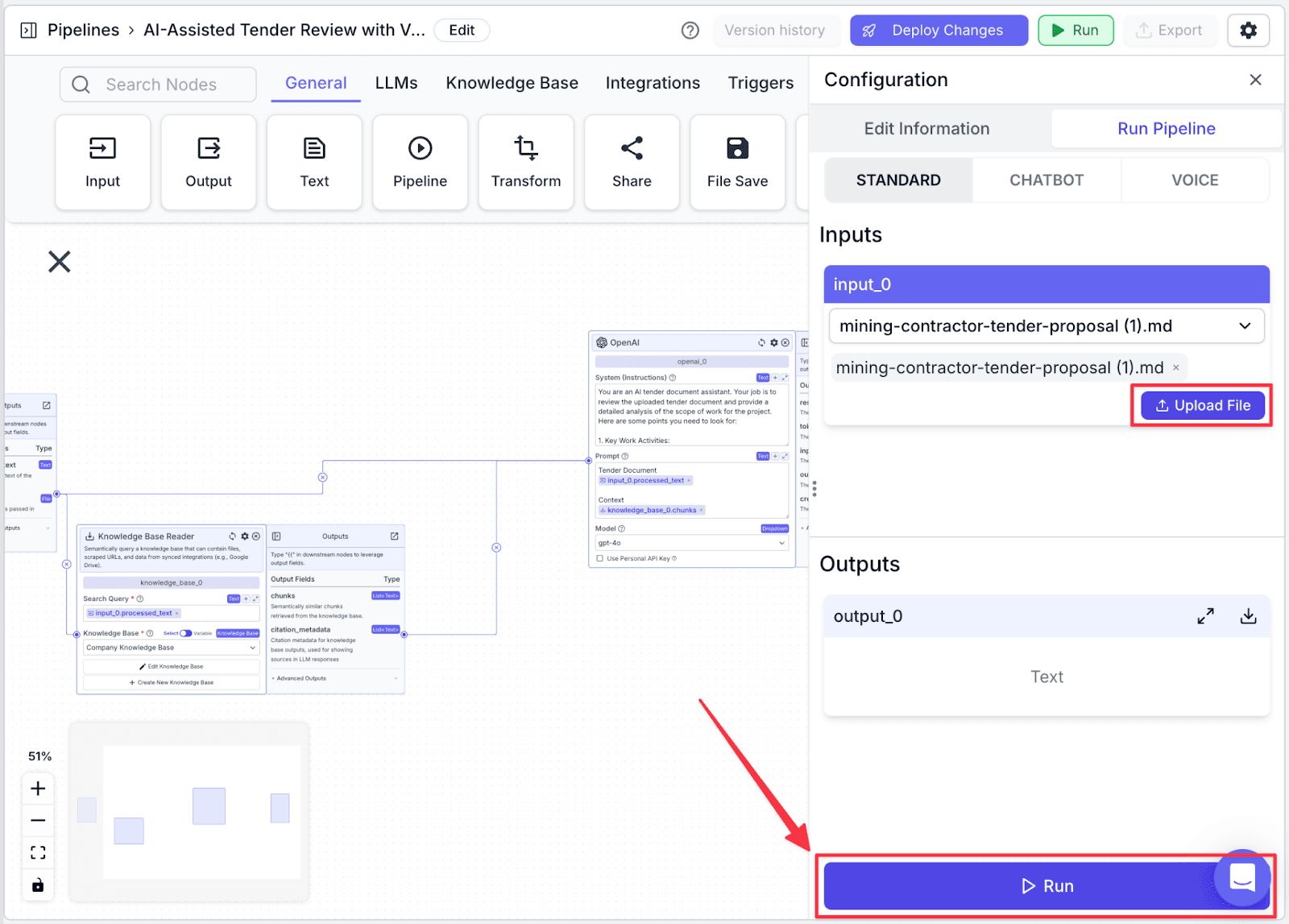Screen dimensions: 1289x924
Task: Switch to the Triggers node tab
Action: coord(761,83)
